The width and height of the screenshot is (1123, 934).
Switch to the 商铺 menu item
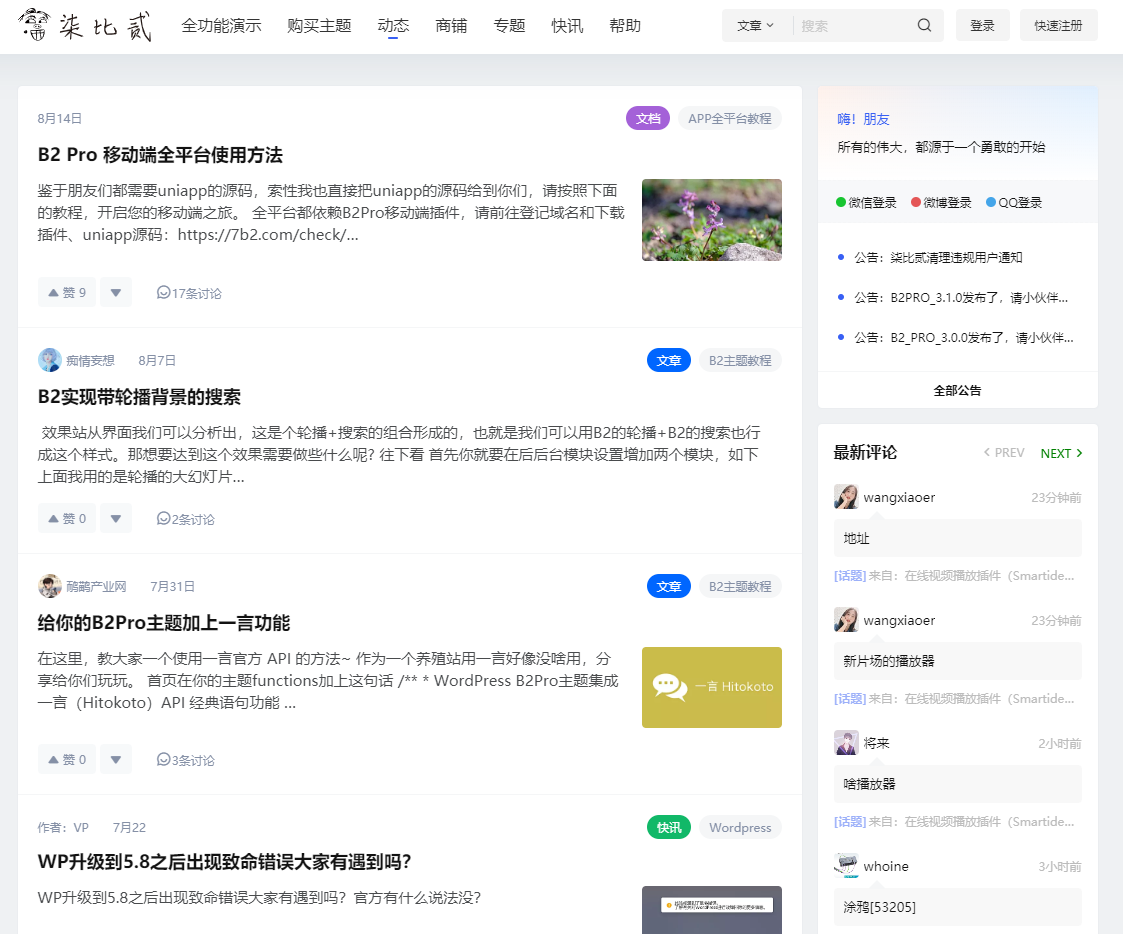[451, 25]
